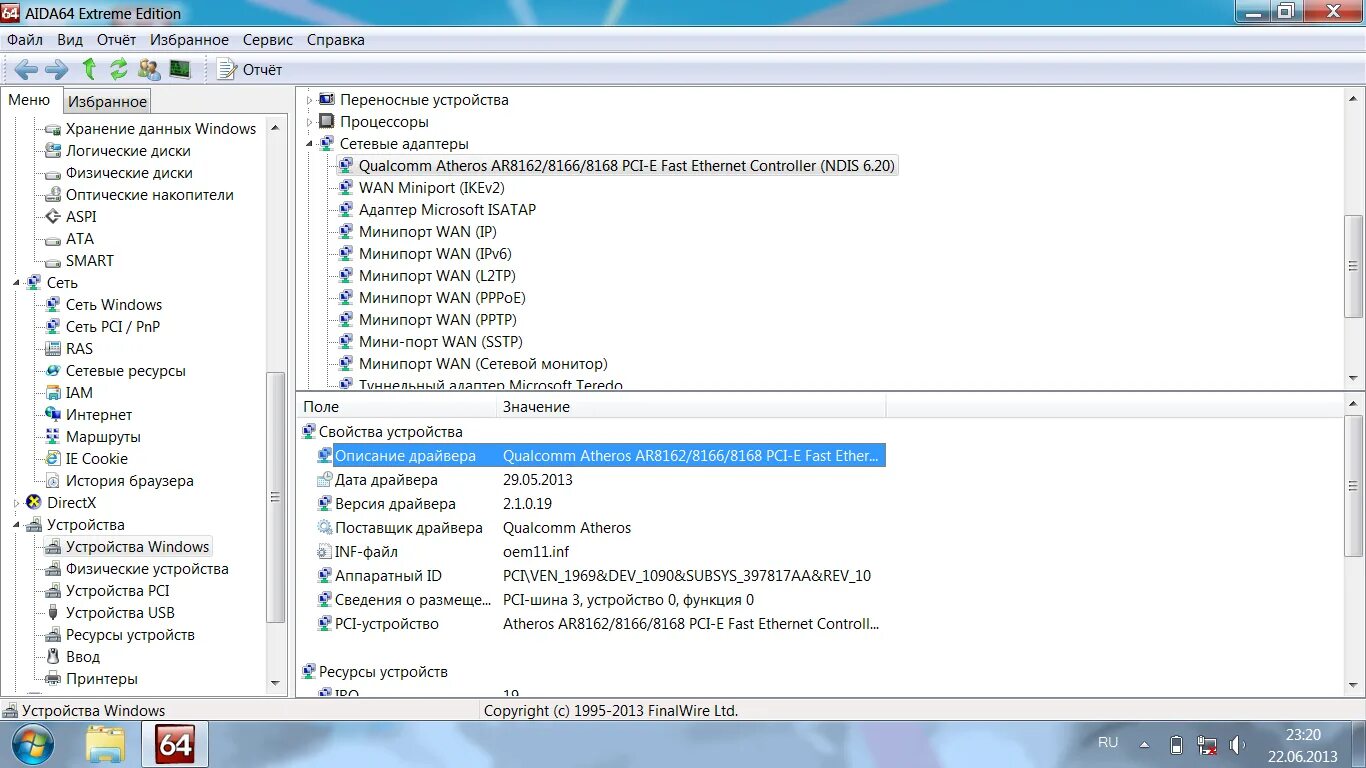Viewport: 1366px width, 768px height.
Task: Click the RU language indicator in tray
Action: click(1108, 742)
